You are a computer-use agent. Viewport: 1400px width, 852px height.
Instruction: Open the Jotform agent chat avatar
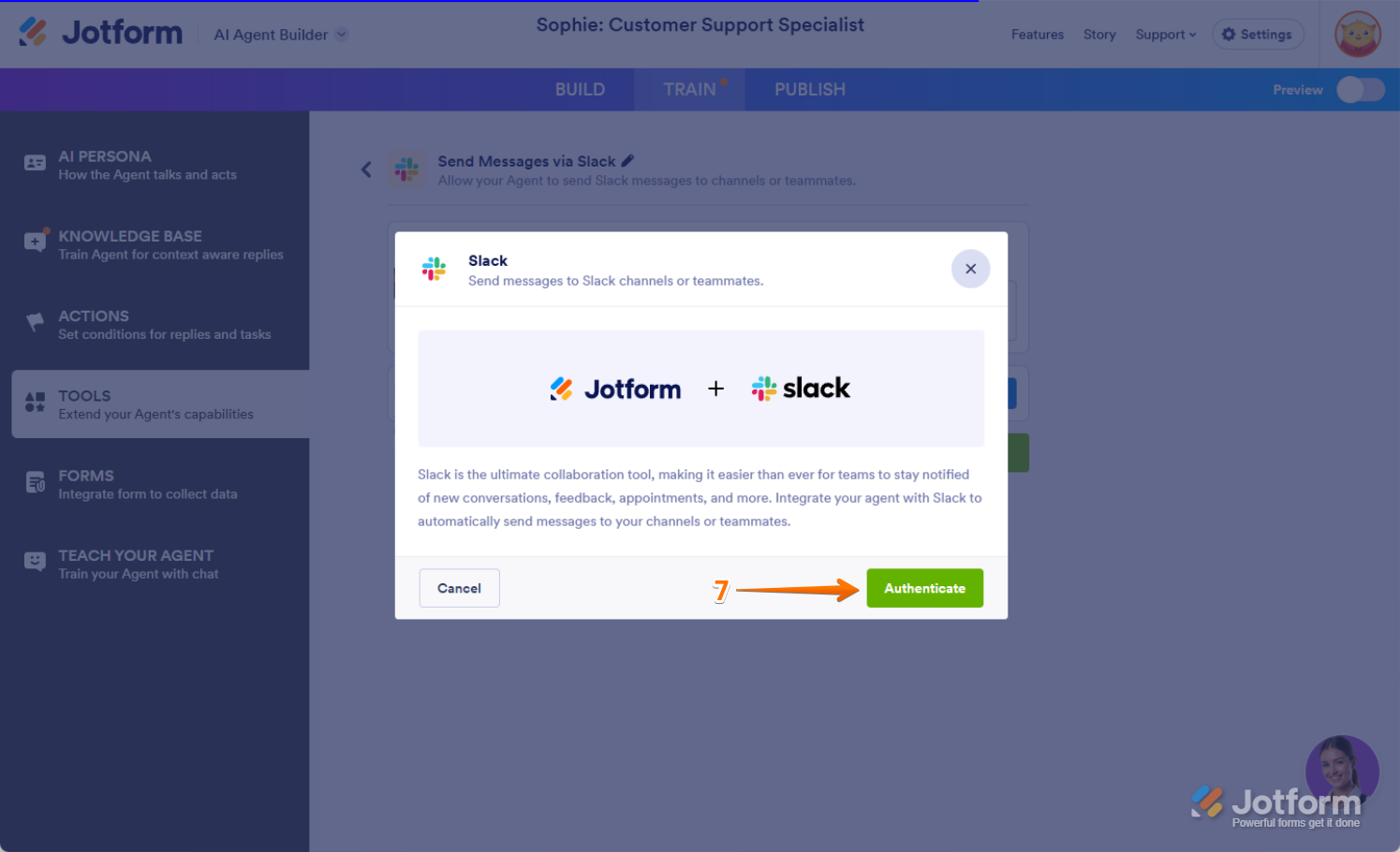tap(1341, 773)
